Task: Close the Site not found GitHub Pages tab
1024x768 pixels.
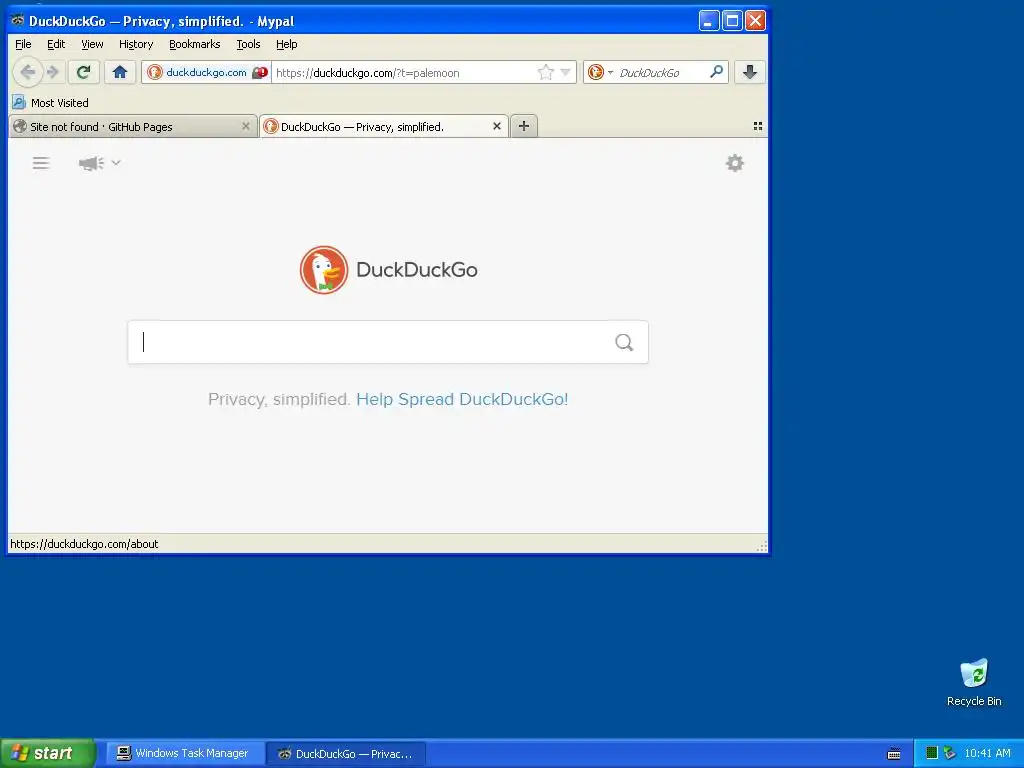Action: (246, 126)
